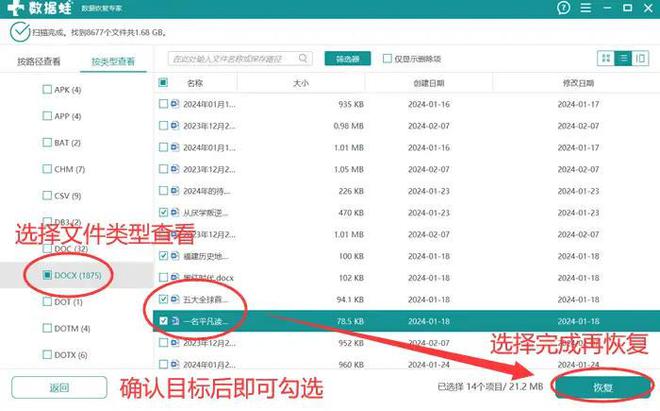The height and width of the screenshot is (411, 660).
Task: Select the DOTM (4) tree label
Action: [72, 328]
